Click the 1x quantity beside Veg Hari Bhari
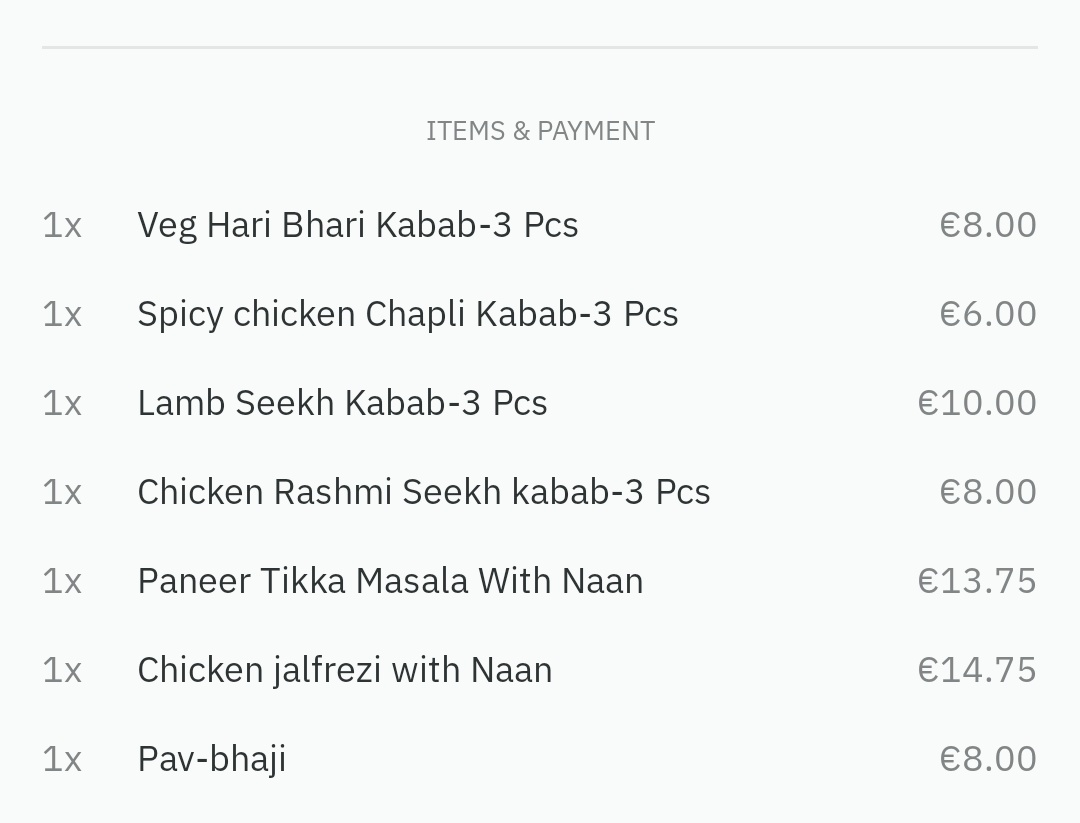 click(x=62, y=225)
